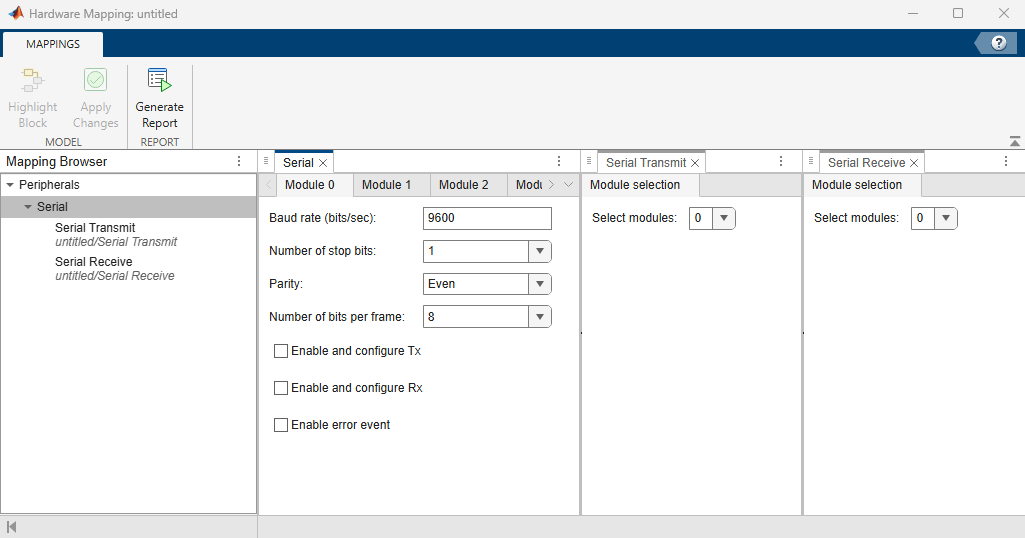The width and height of the screenshot is (1025, 538).
Task: Select Module selection tab in Serial Transmit
Action: 640,185
